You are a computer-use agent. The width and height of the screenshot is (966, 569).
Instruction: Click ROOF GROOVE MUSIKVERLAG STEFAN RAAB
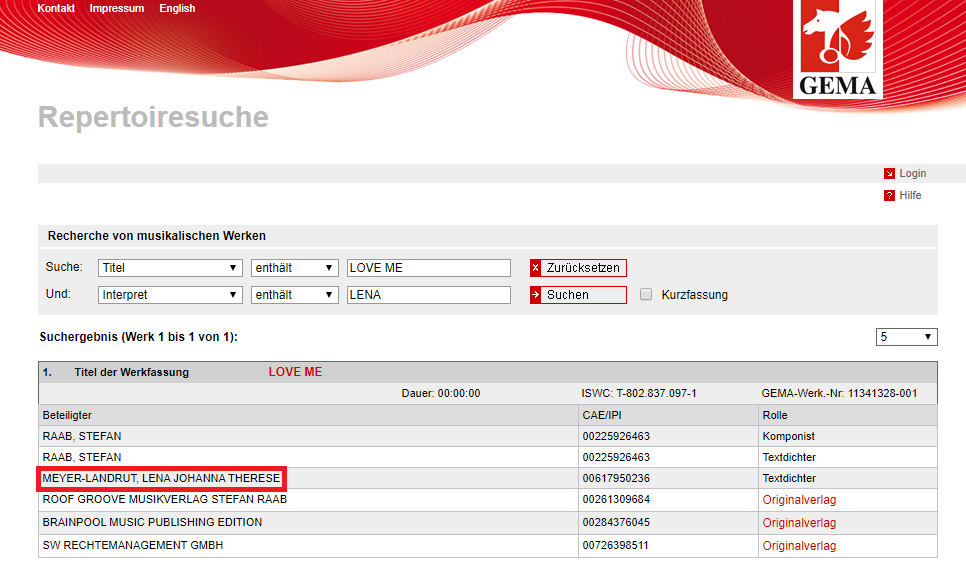click(x=164, y=499)
